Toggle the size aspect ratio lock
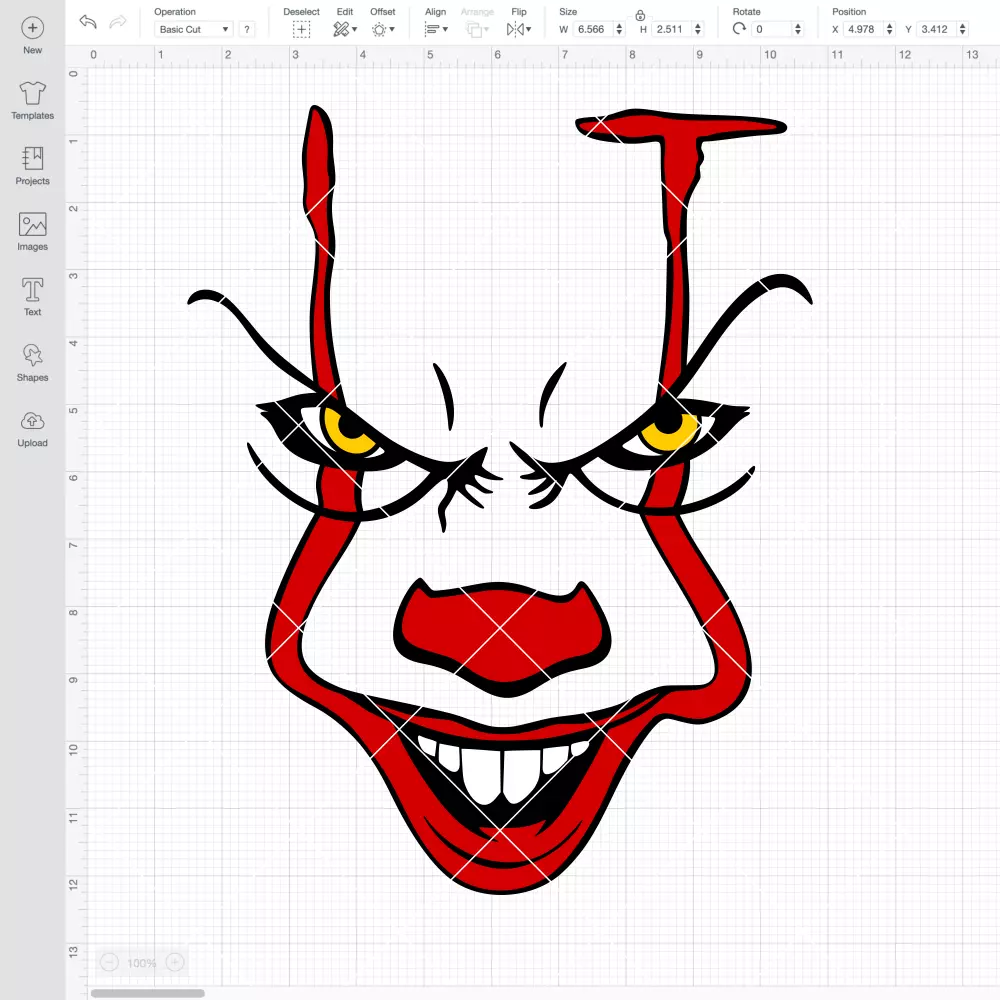 point(640,15)
